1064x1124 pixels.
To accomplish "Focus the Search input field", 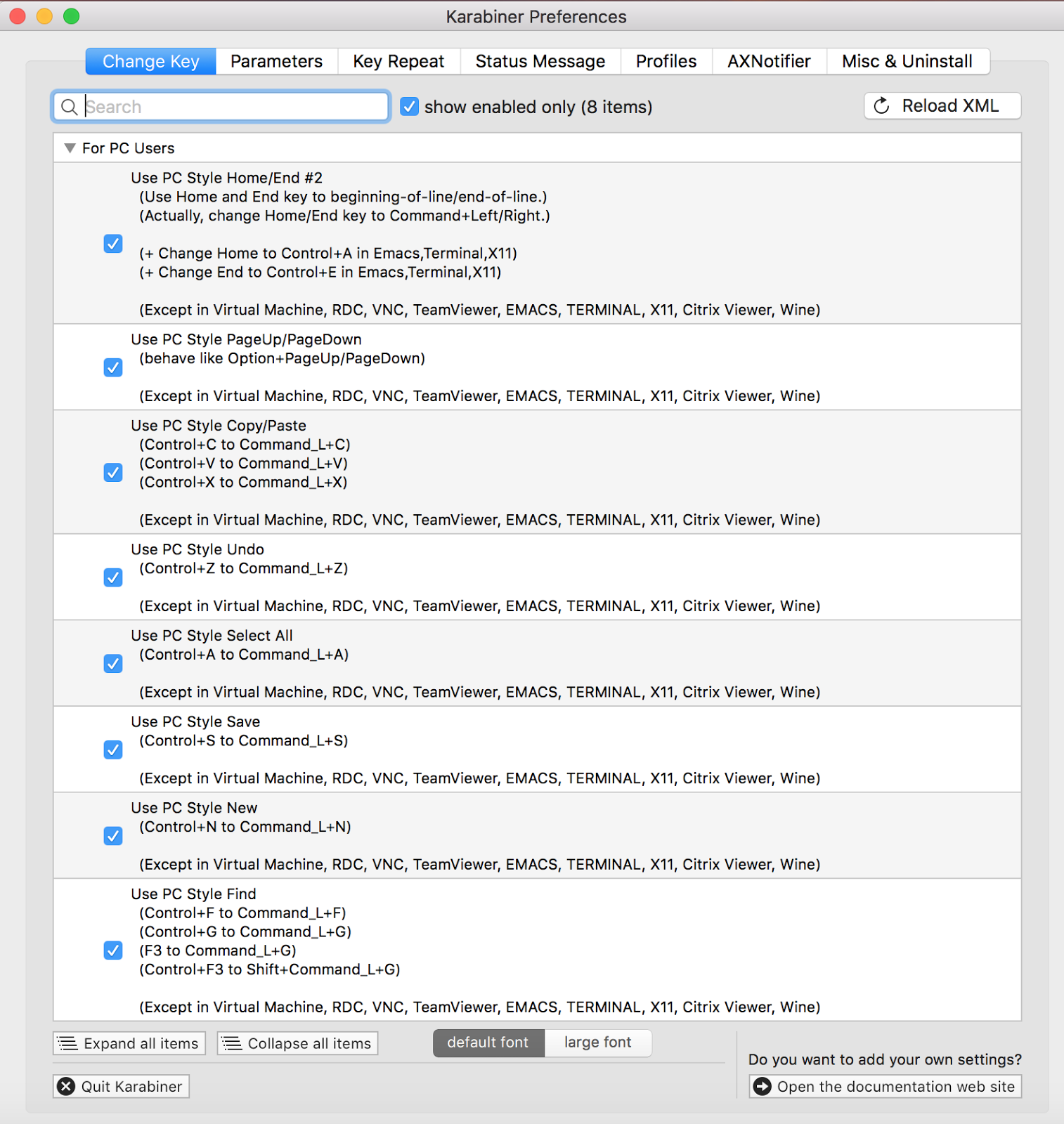I will [221, 107].
